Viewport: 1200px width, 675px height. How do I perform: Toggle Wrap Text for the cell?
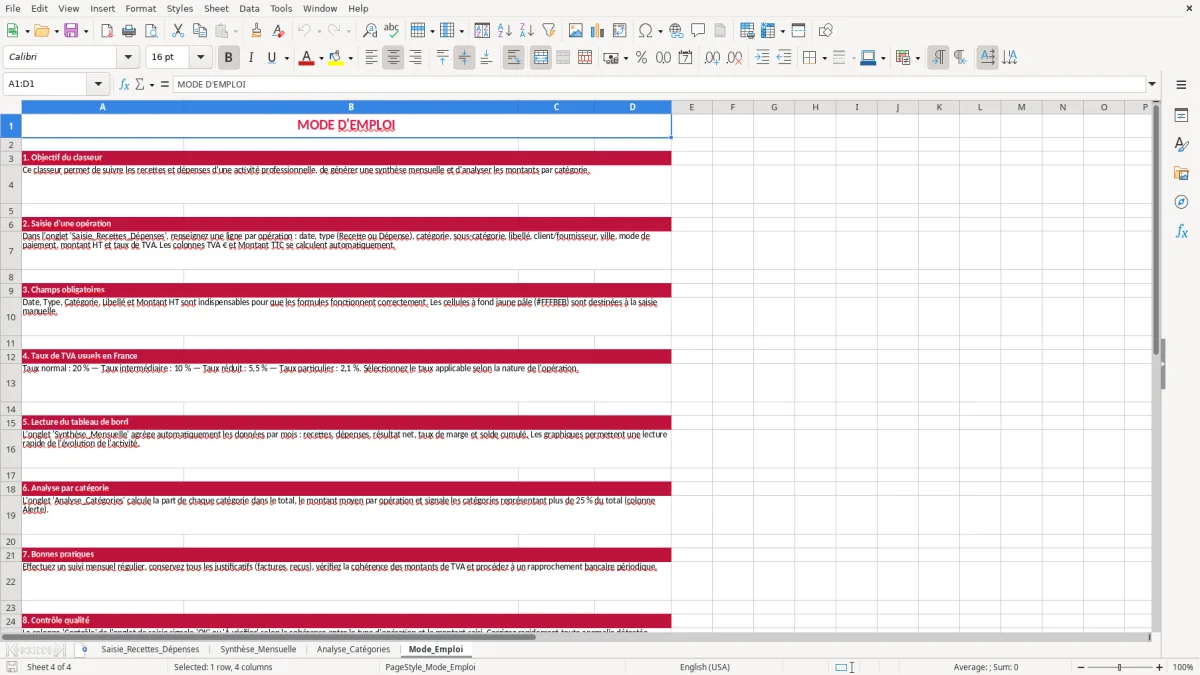(513, 58)
